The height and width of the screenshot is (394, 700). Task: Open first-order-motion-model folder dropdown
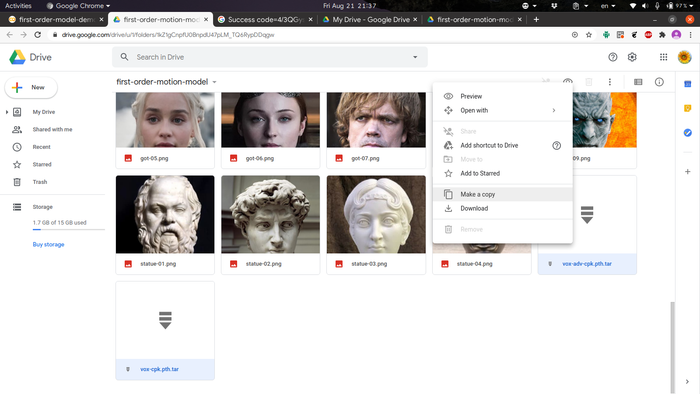pos(214,82)
